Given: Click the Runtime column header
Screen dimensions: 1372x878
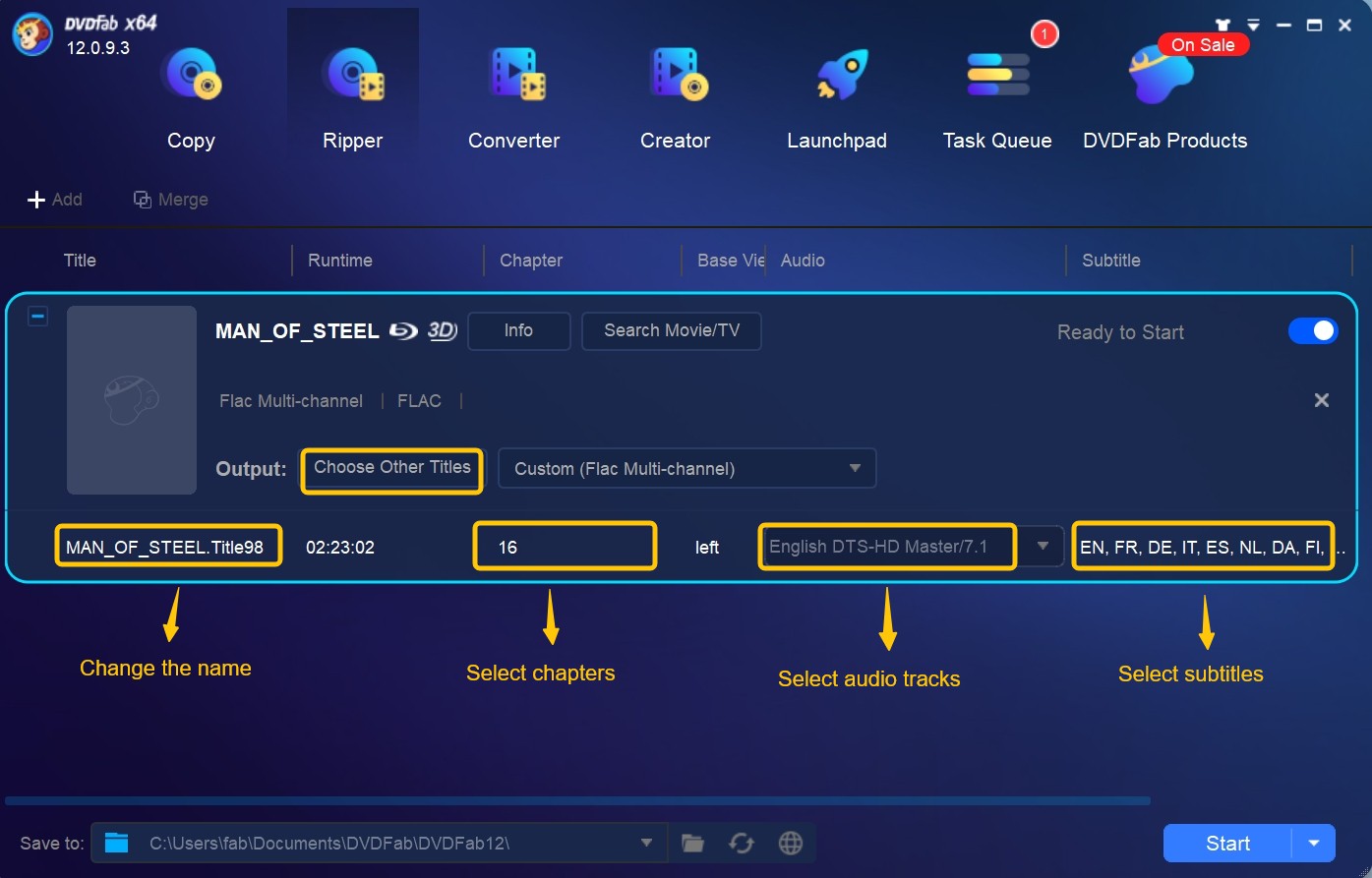Looking at the screenshot, I should pyautogui.click(x=340, y=261).
